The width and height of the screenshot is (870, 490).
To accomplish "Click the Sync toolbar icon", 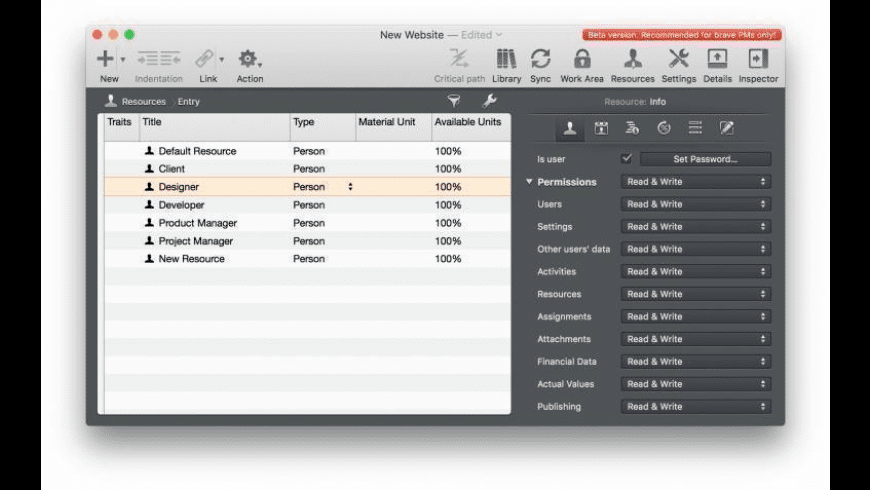I will coord(540,60).
